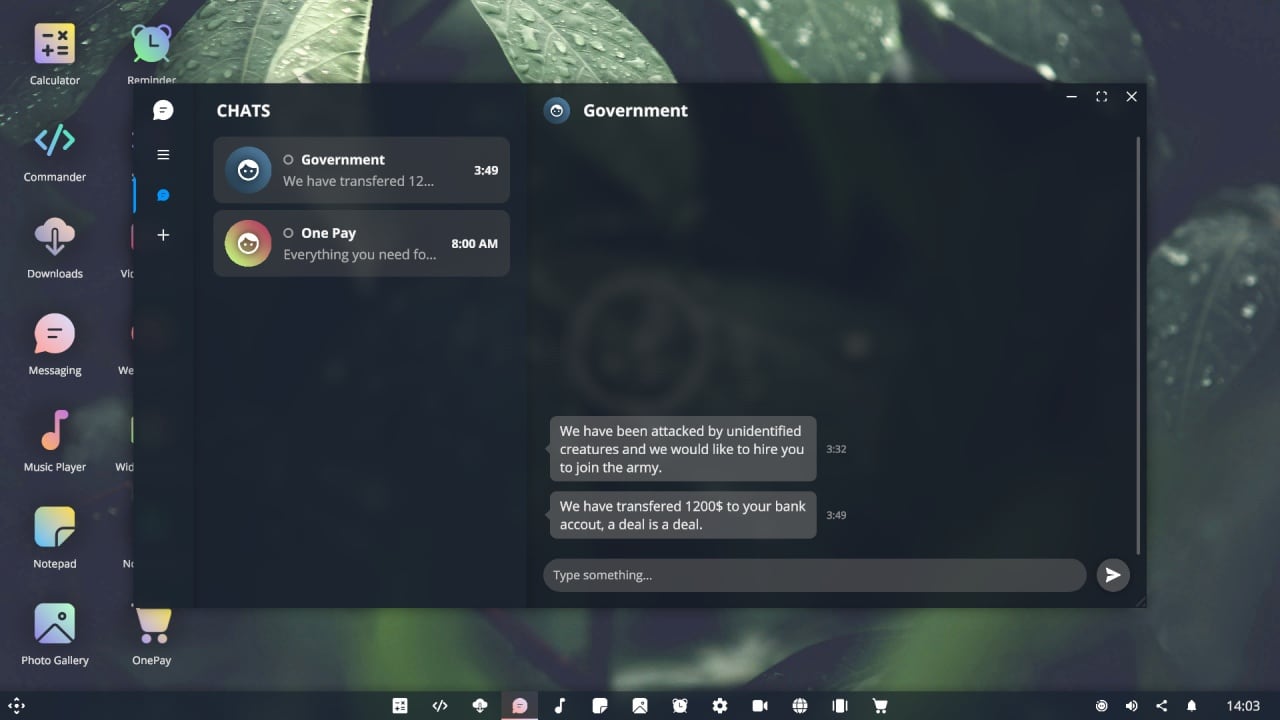This screenshot has height=720, width=1280.
Task: Open notifications bell in system tray
Action: point(1191,706)
